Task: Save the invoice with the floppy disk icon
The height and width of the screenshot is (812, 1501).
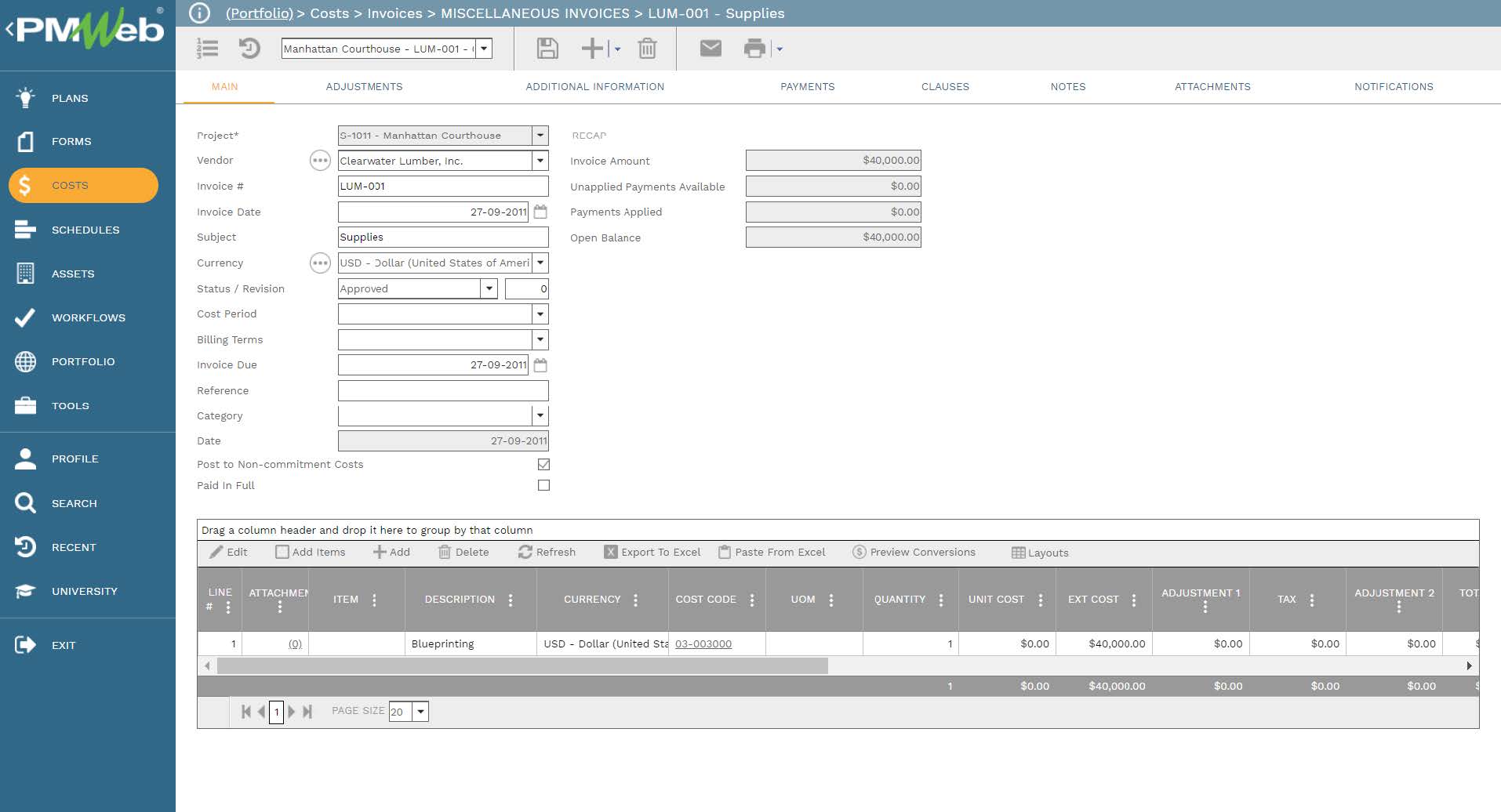Action: [x=547, y=49]
